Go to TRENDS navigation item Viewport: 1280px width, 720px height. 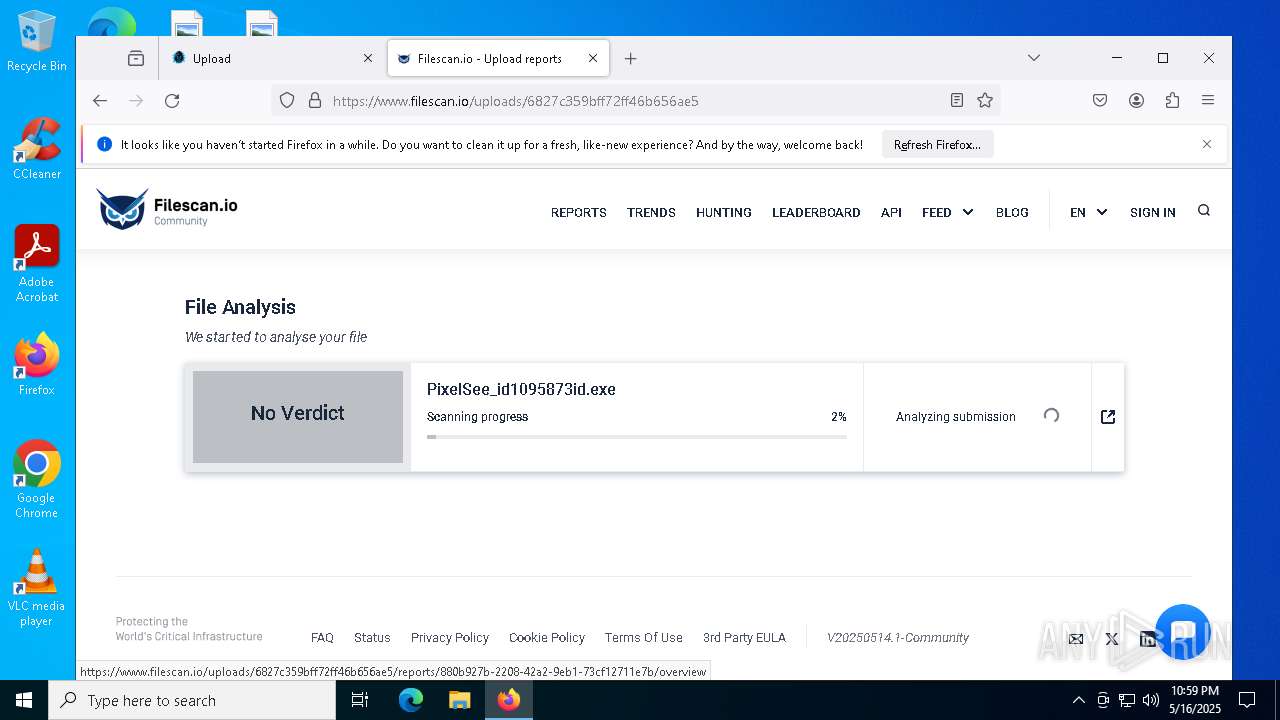[x=651, y=212]
